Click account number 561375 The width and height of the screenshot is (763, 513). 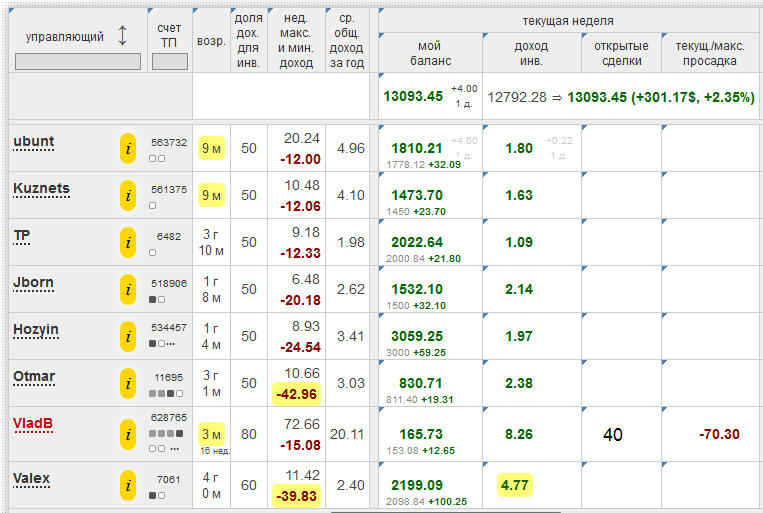pos(169,189)
